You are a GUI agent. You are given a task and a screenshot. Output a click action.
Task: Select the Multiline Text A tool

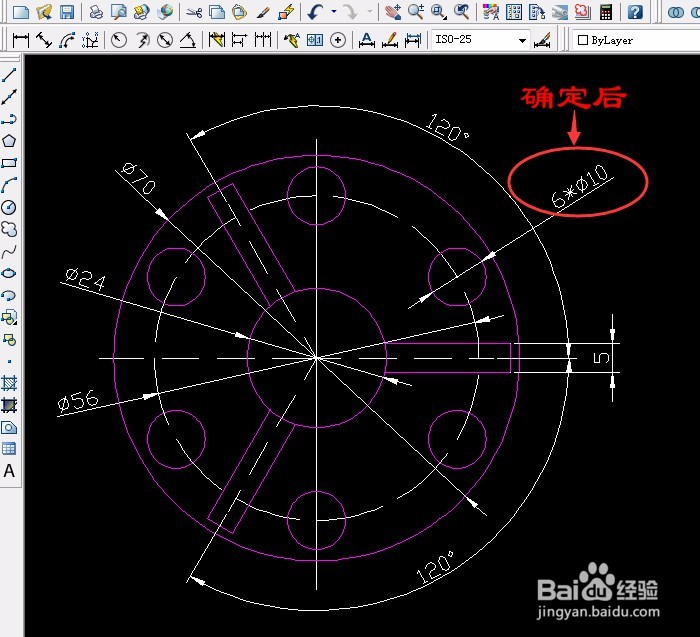click(x=9, y=471)
